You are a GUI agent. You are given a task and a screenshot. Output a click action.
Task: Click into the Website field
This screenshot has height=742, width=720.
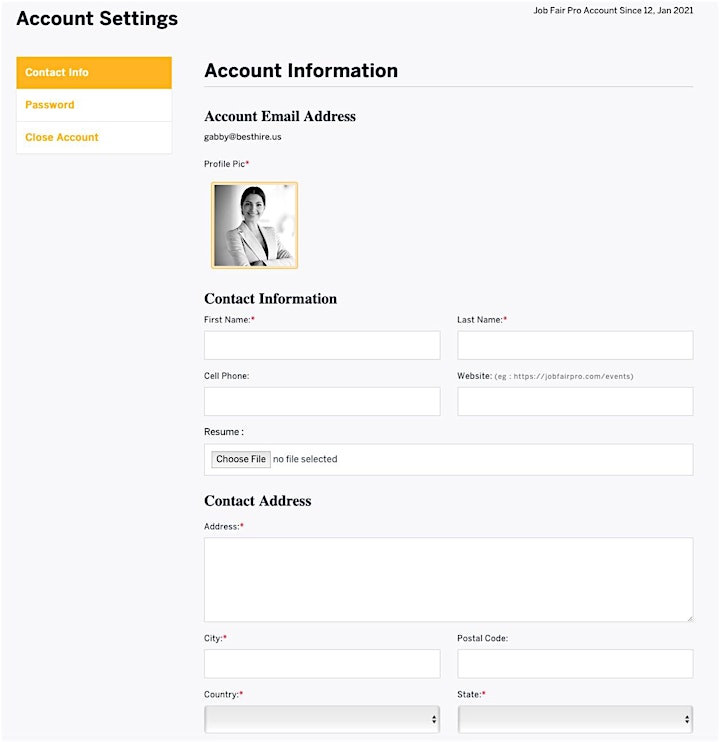point(575,401)
